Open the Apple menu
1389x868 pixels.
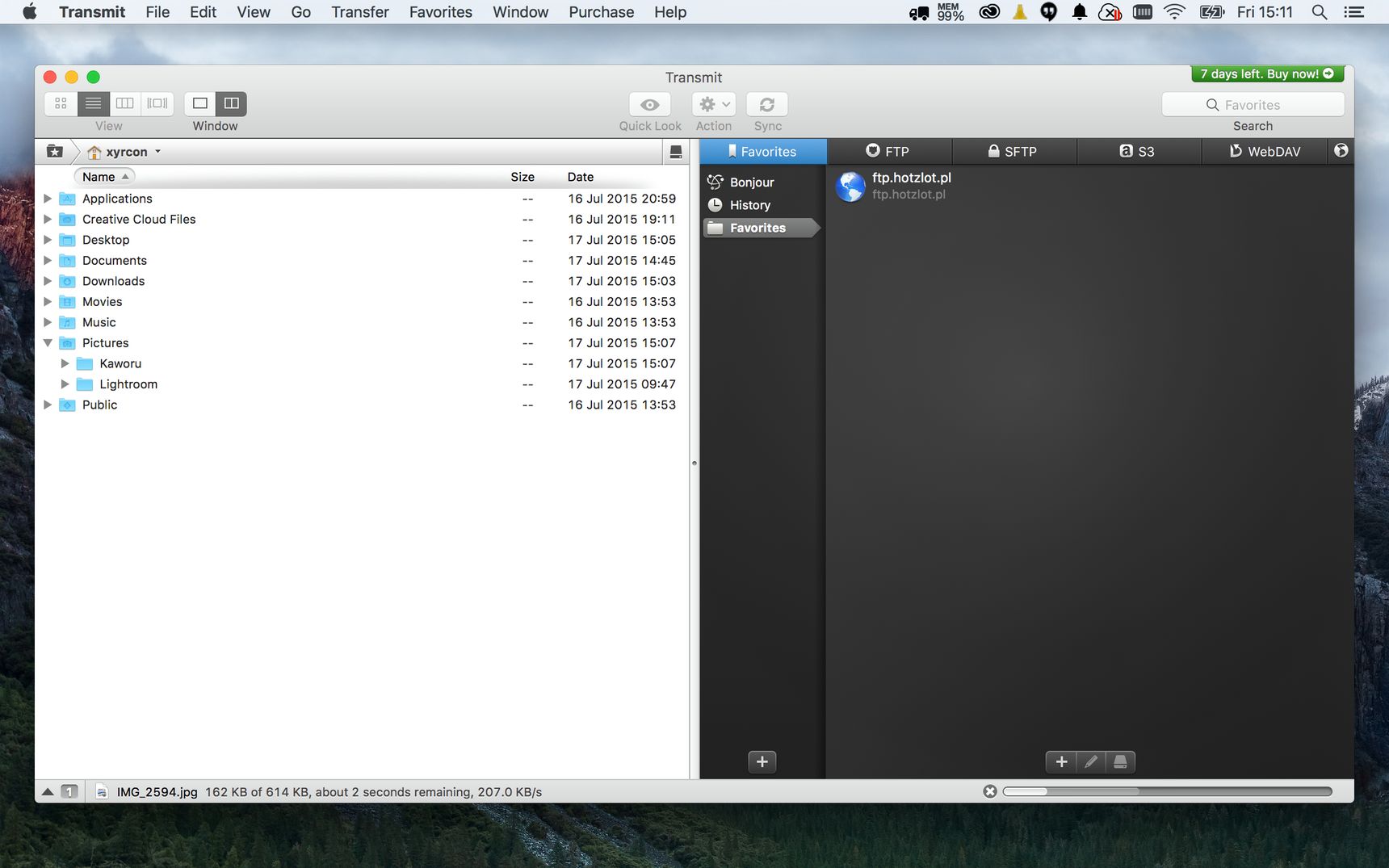click(x=30, y=12)
